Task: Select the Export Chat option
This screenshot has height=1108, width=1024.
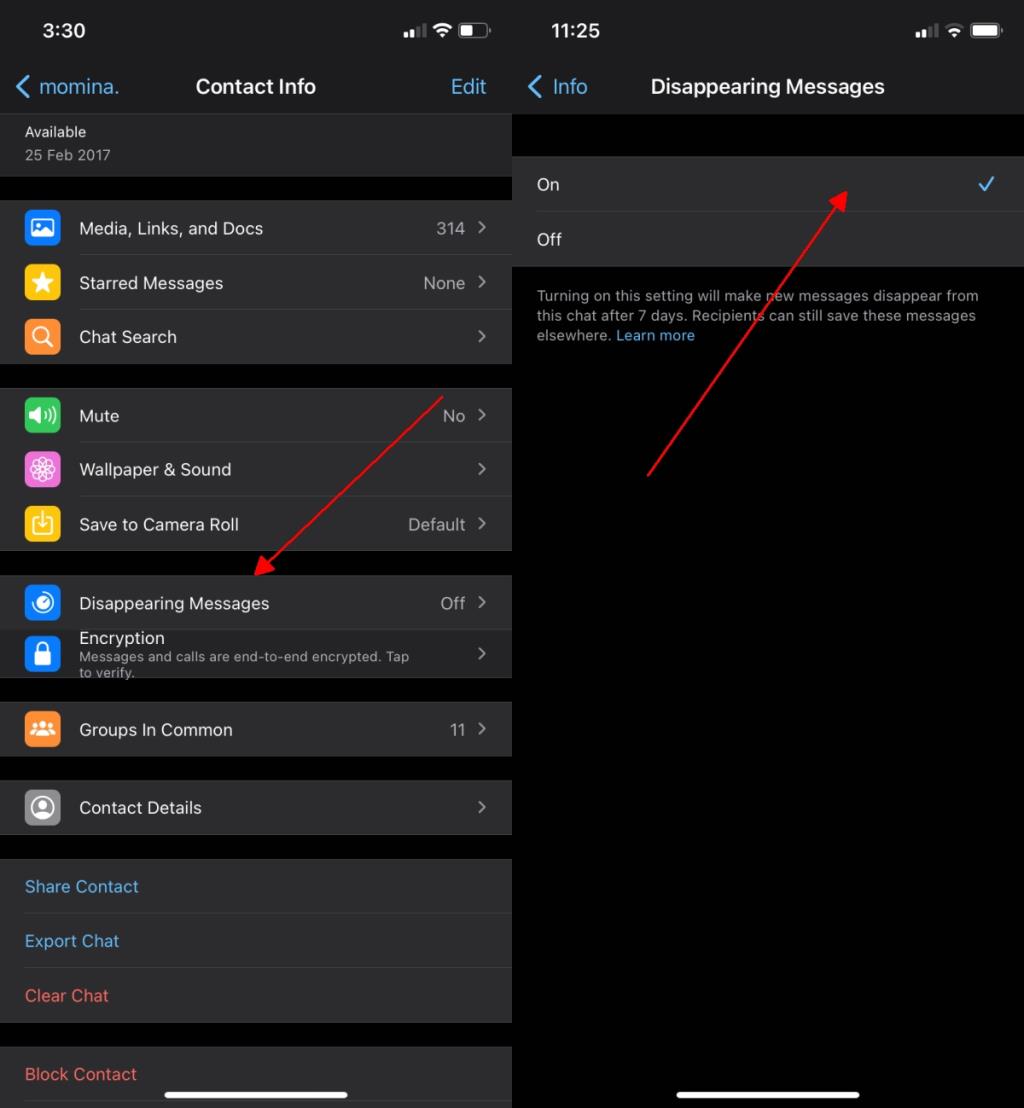Action: 72,941
